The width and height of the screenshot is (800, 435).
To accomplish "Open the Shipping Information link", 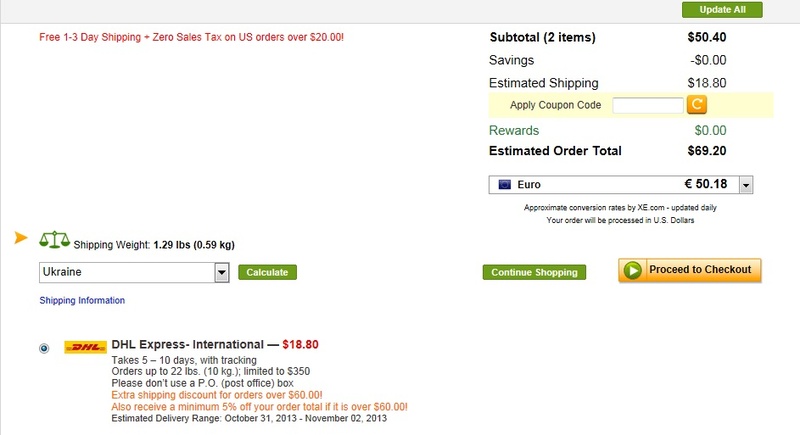I will point(82,300).
